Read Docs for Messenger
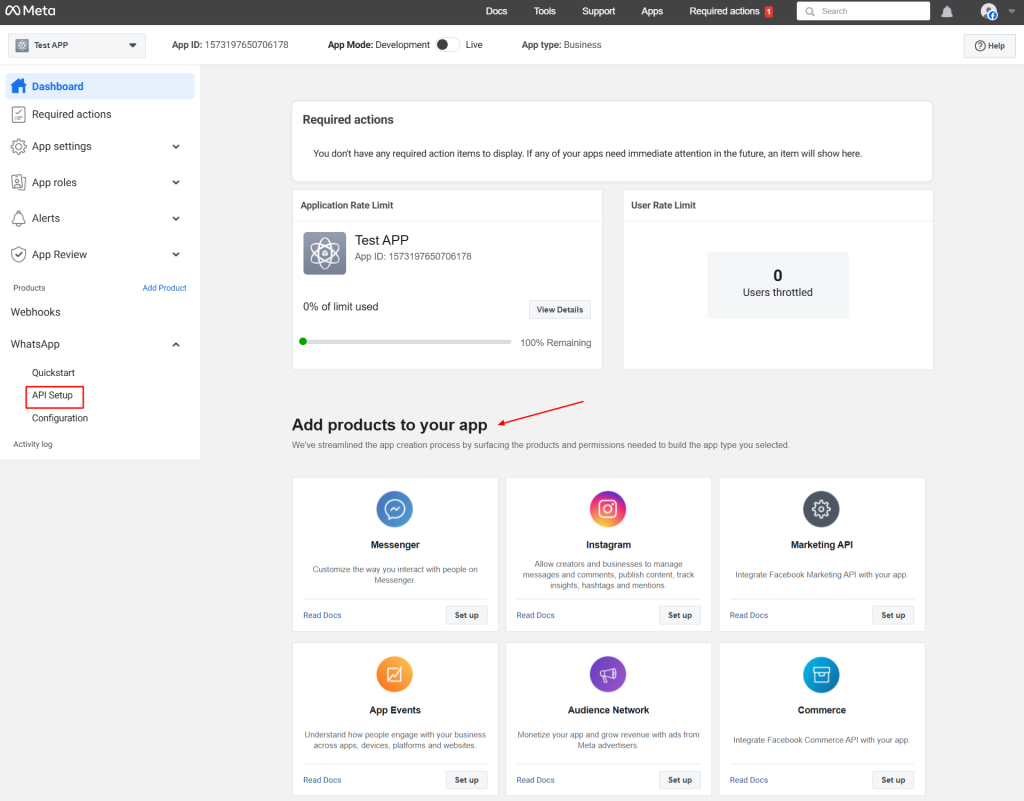 coord(322,615)
